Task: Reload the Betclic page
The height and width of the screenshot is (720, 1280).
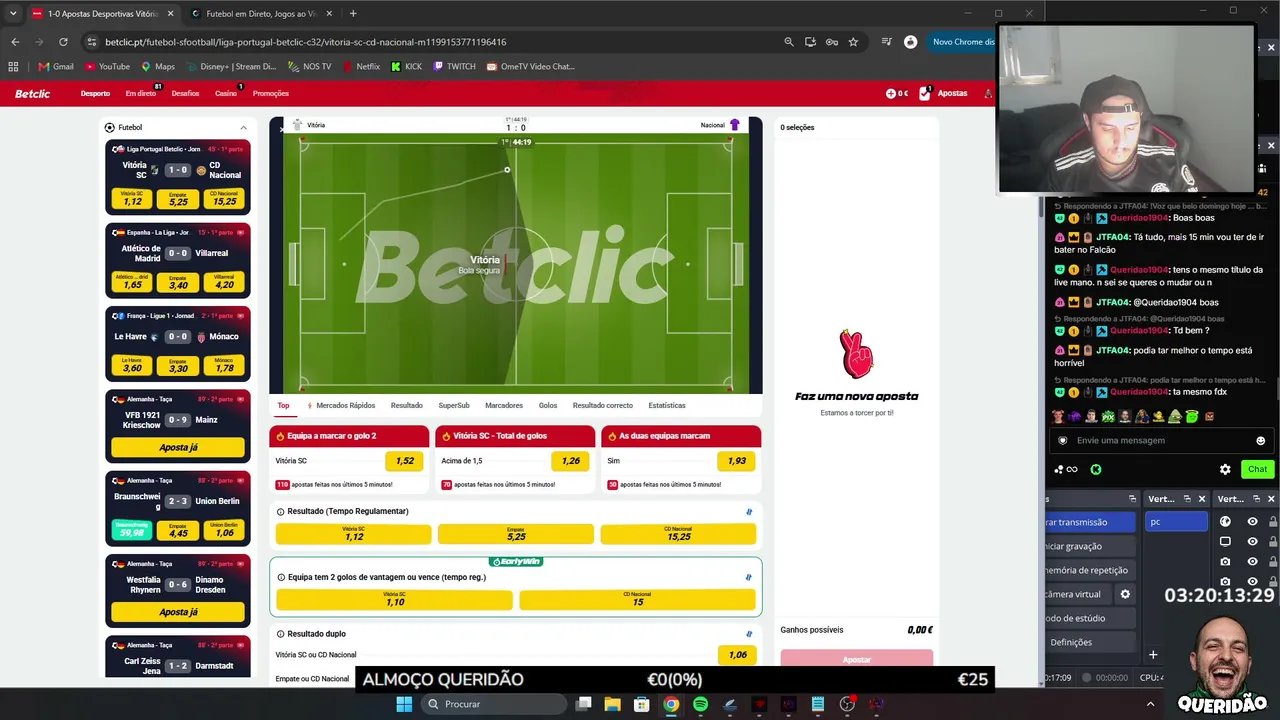Action: [x=63, y=42]
